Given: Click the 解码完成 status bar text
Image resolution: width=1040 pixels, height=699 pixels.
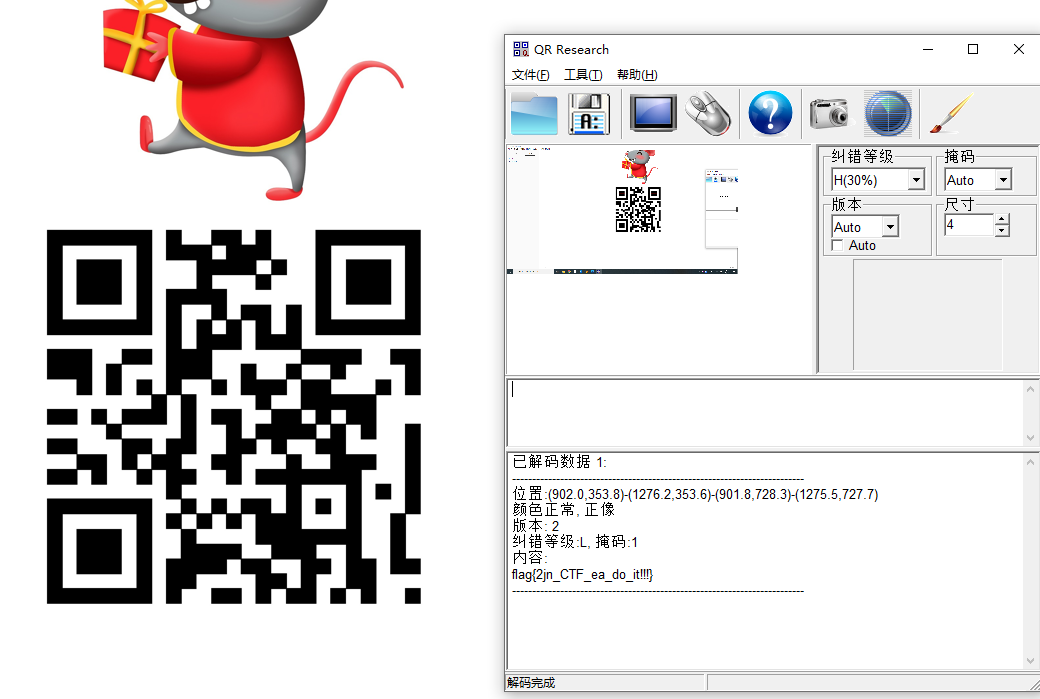Looking at the screenshot, I should (x=531, y=682).
